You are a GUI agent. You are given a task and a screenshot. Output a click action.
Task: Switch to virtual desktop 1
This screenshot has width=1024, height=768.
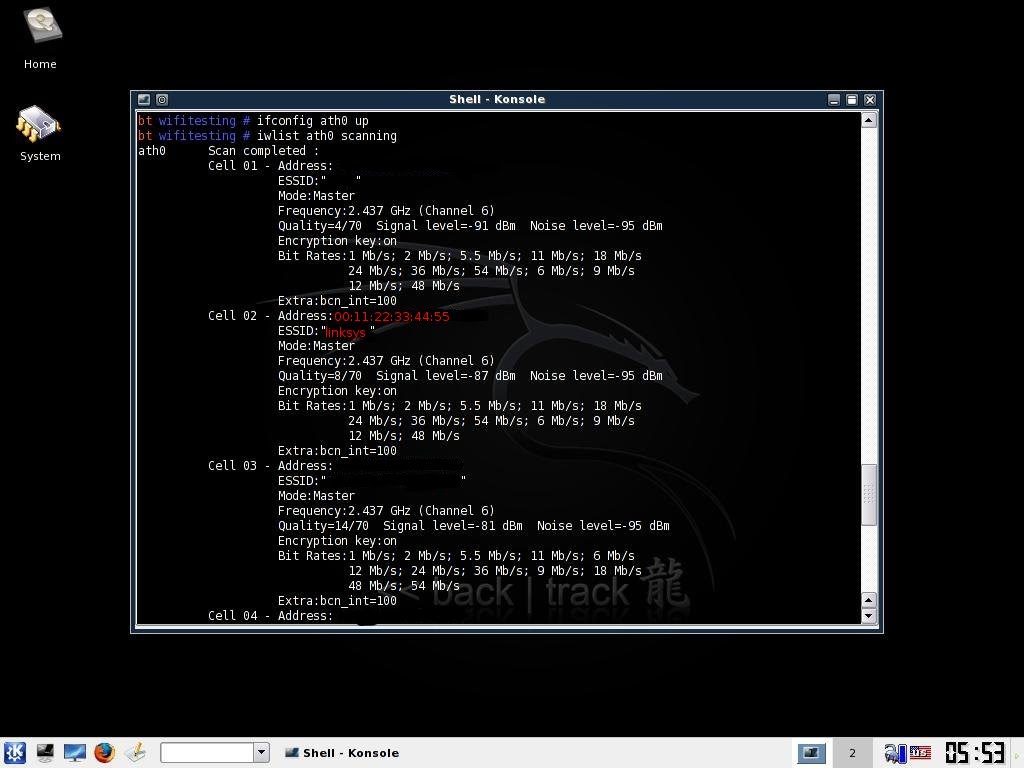coord(810,753)
